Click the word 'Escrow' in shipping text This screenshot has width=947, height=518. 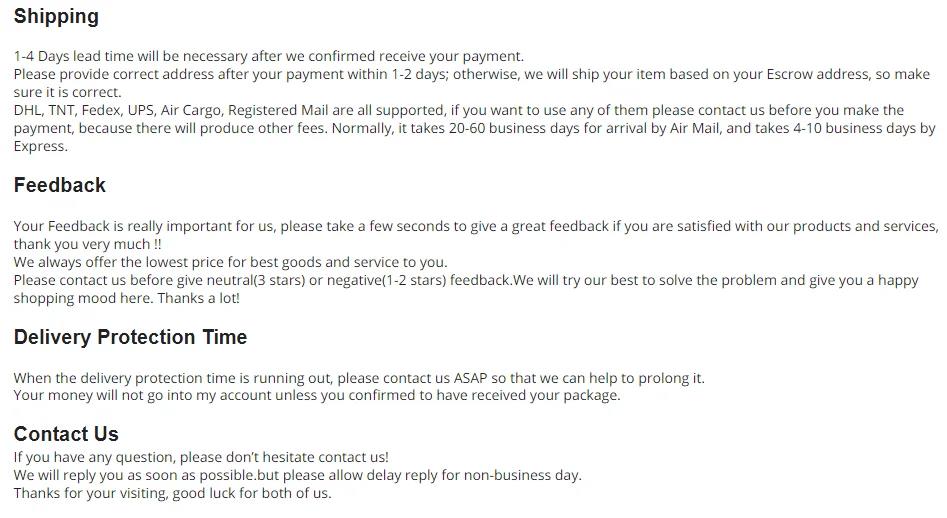(x=789, y=74)
